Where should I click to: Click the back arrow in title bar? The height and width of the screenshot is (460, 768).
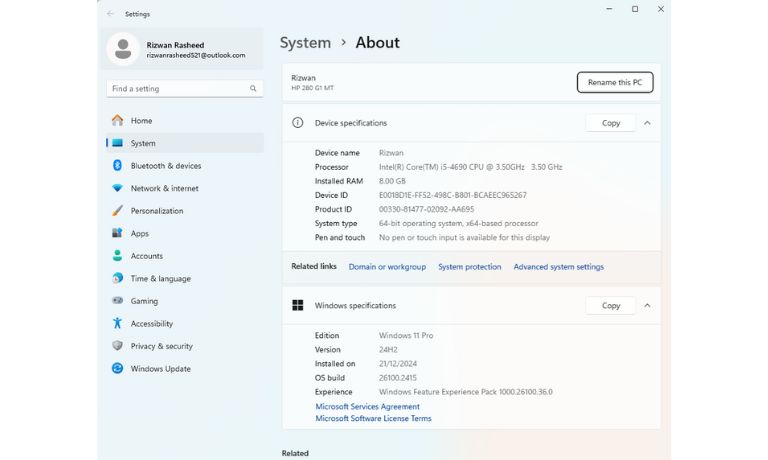[110, 14]
